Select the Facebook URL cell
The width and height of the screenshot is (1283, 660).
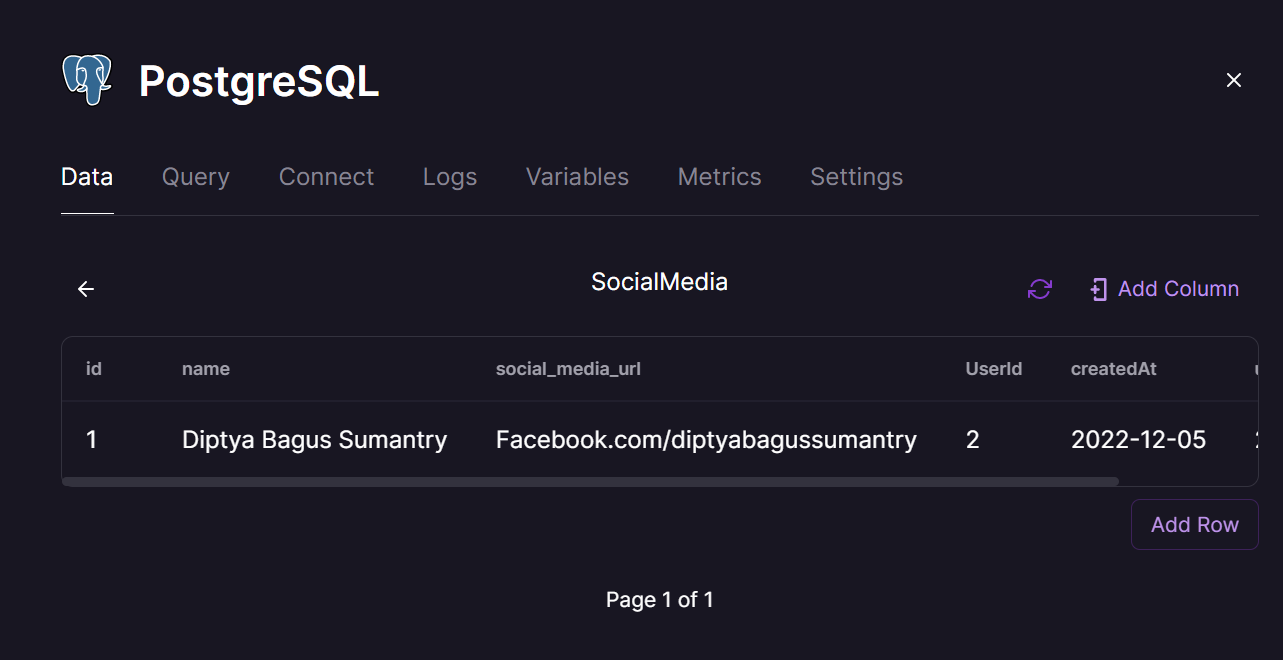[705, 439]
